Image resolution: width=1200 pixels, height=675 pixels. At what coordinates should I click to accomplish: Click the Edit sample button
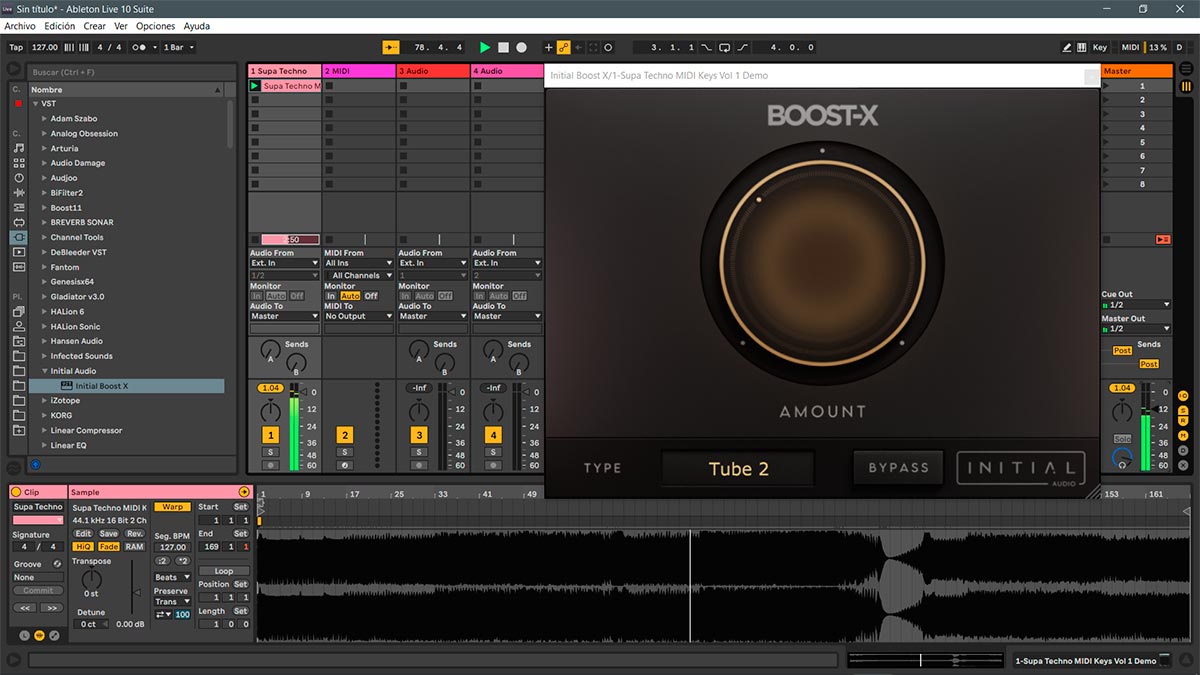[84, 534]
